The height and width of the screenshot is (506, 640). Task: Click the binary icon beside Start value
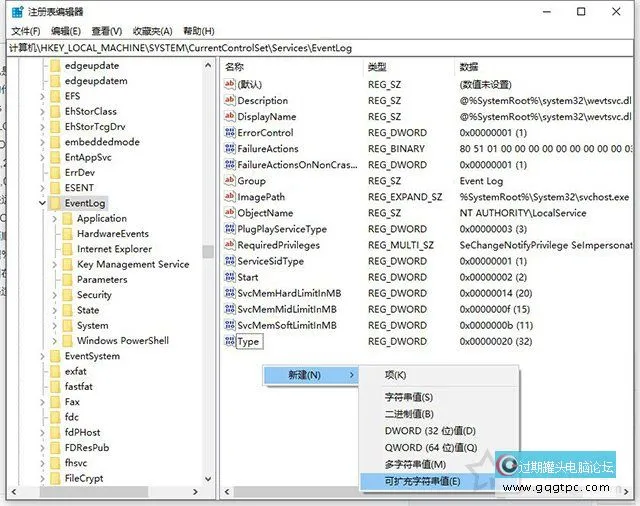230,277
